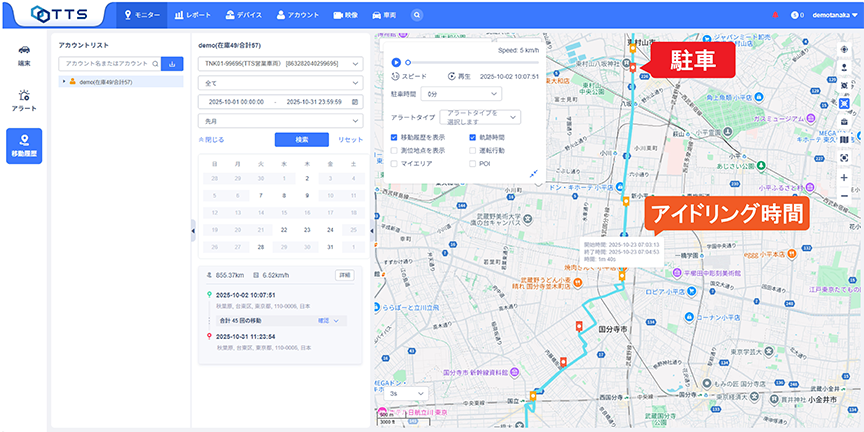Start route playback with the play button
The height and width of the screenshot is (432, 864).
coord(396,62)
